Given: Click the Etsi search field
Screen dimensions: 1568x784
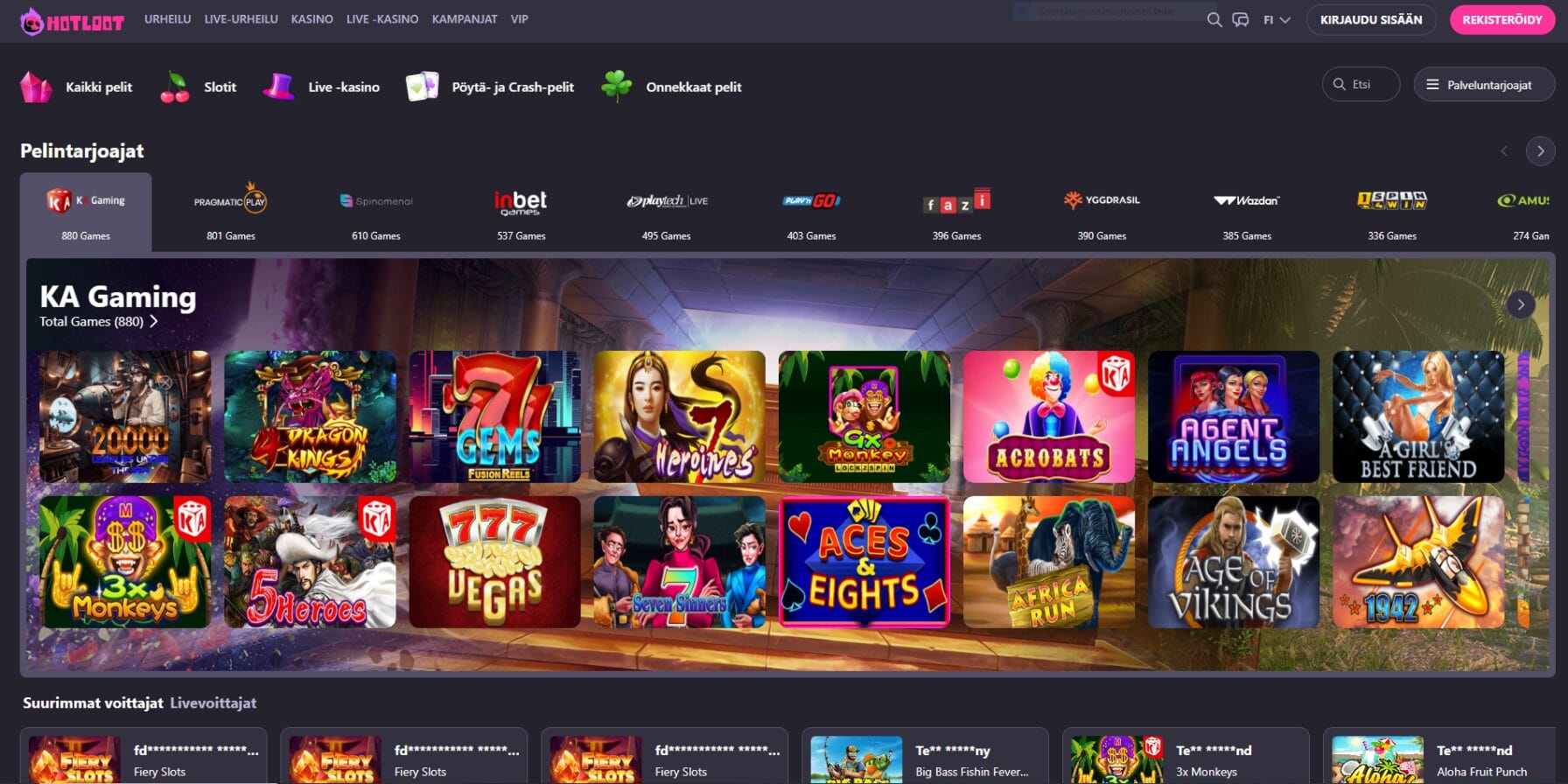Looking at the screenshot, I should point(1361,84).
